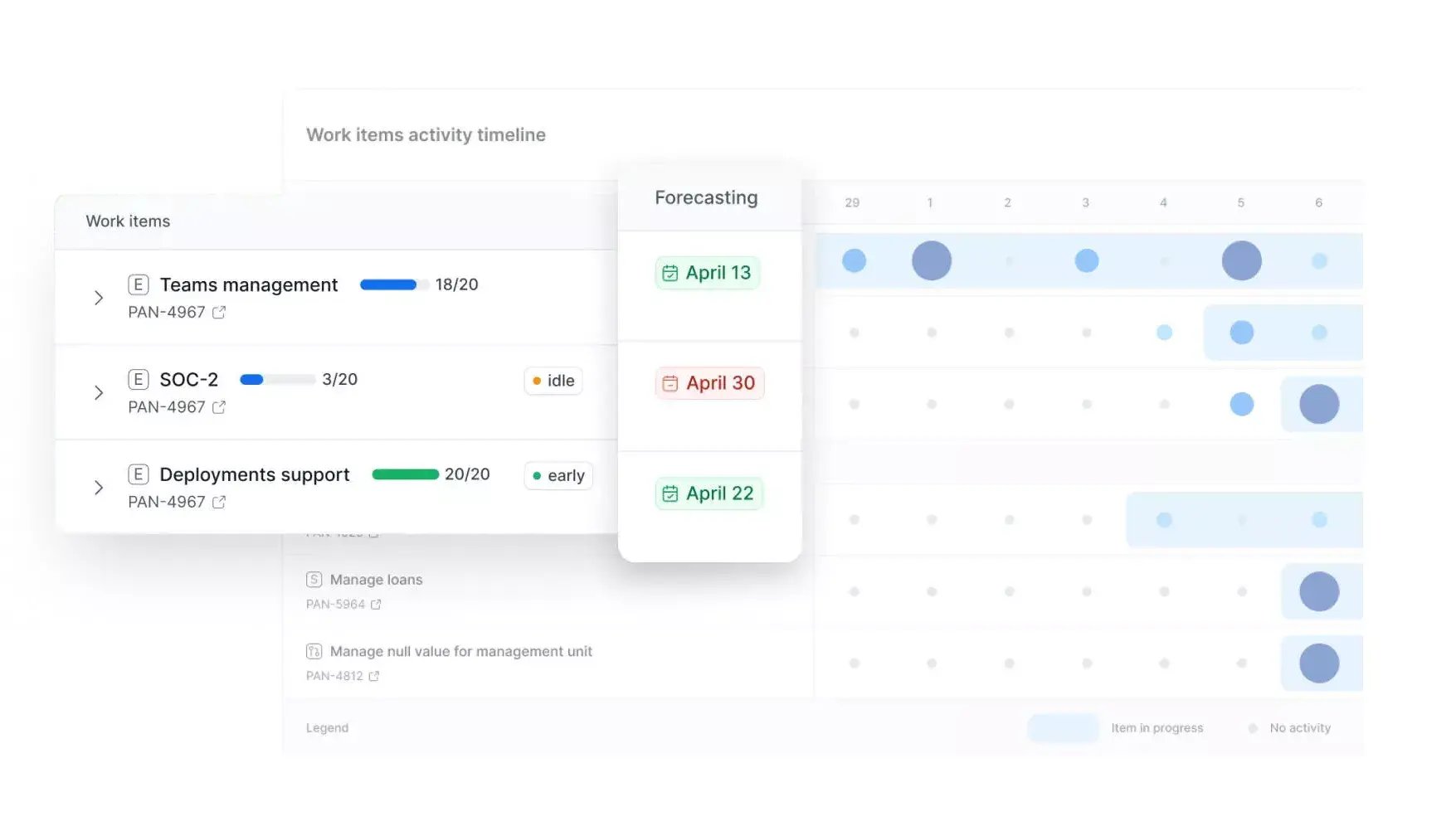Click the April 22 forecast date badge

pos(709,493)
